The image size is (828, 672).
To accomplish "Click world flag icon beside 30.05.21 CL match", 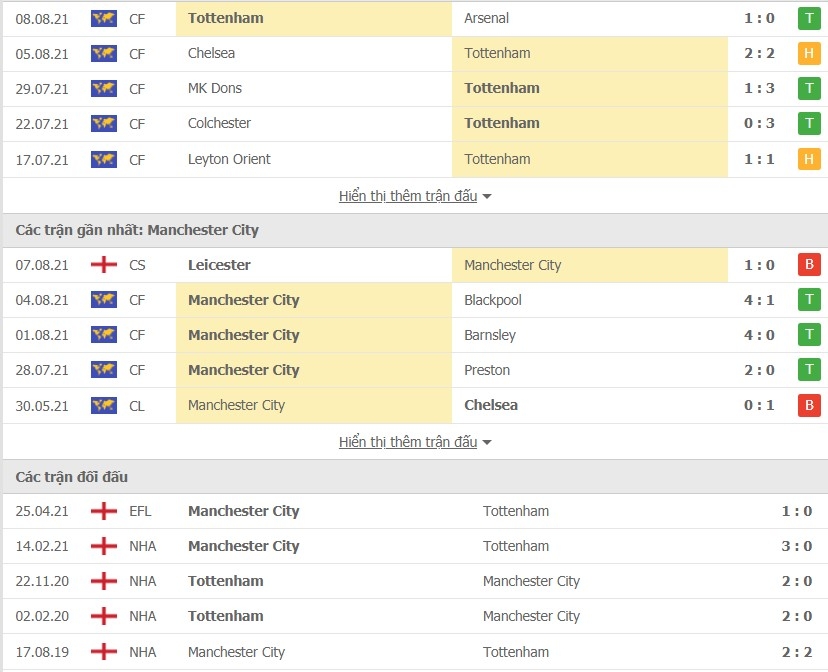I will tap(104, 405).
